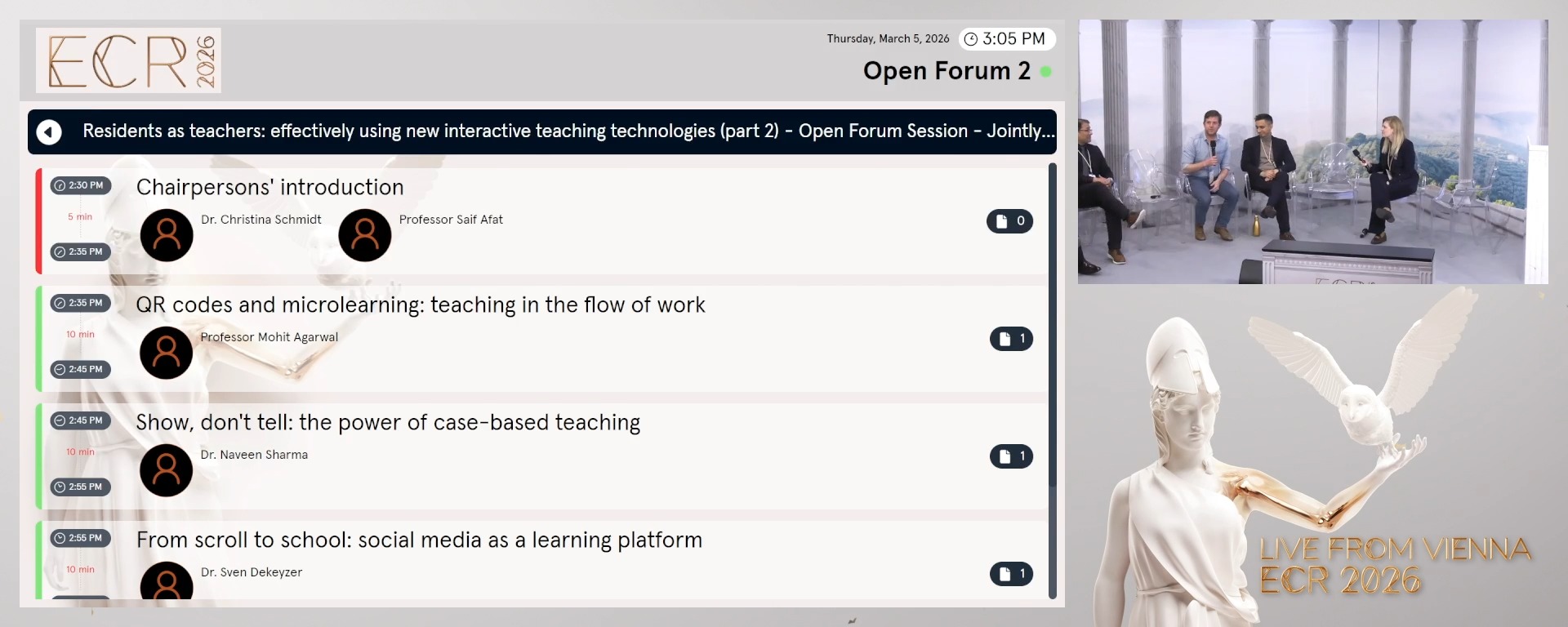Select the Chairpersons' introduction title

270,188
